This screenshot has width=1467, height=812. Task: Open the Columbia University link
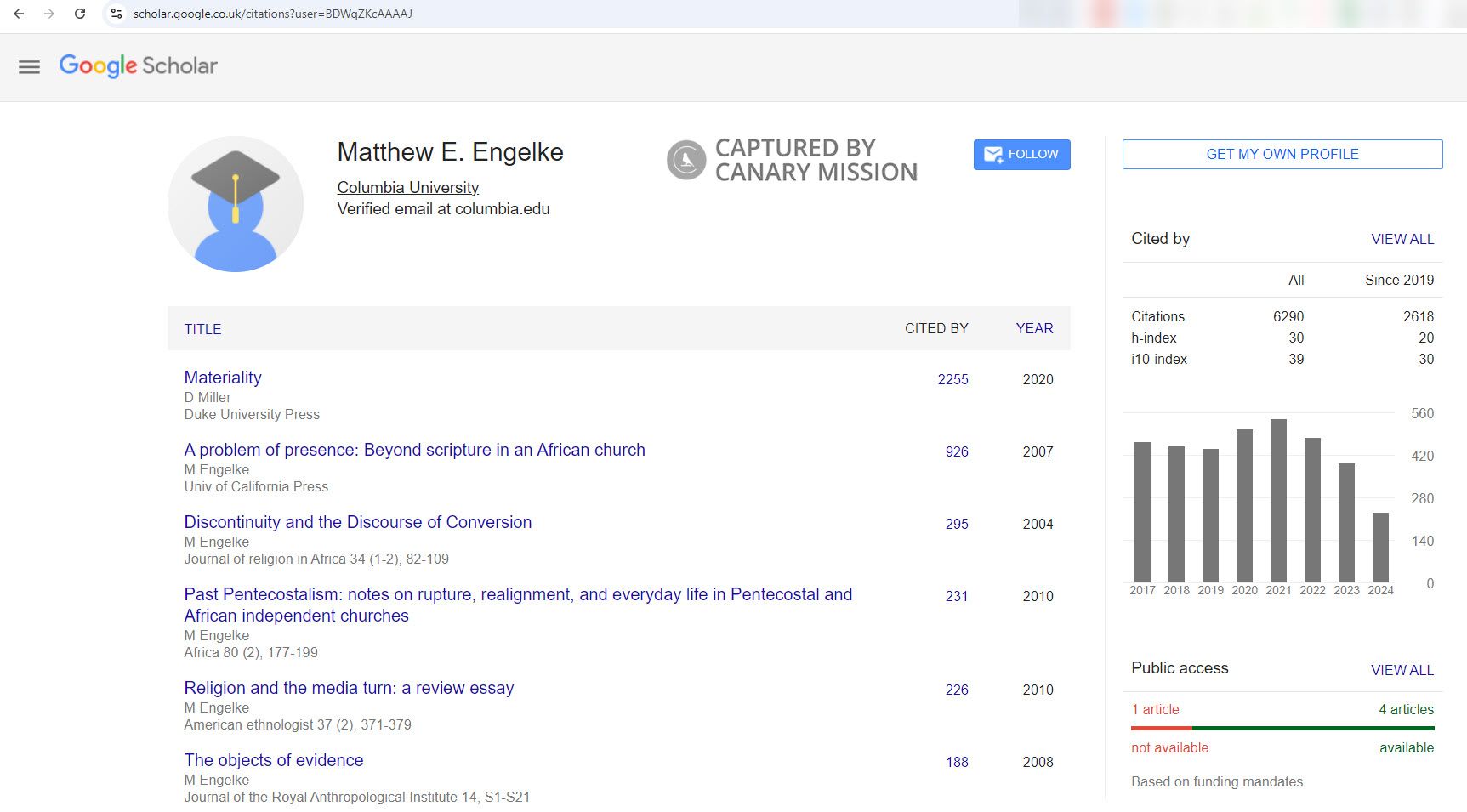click(x=407, y=187)
